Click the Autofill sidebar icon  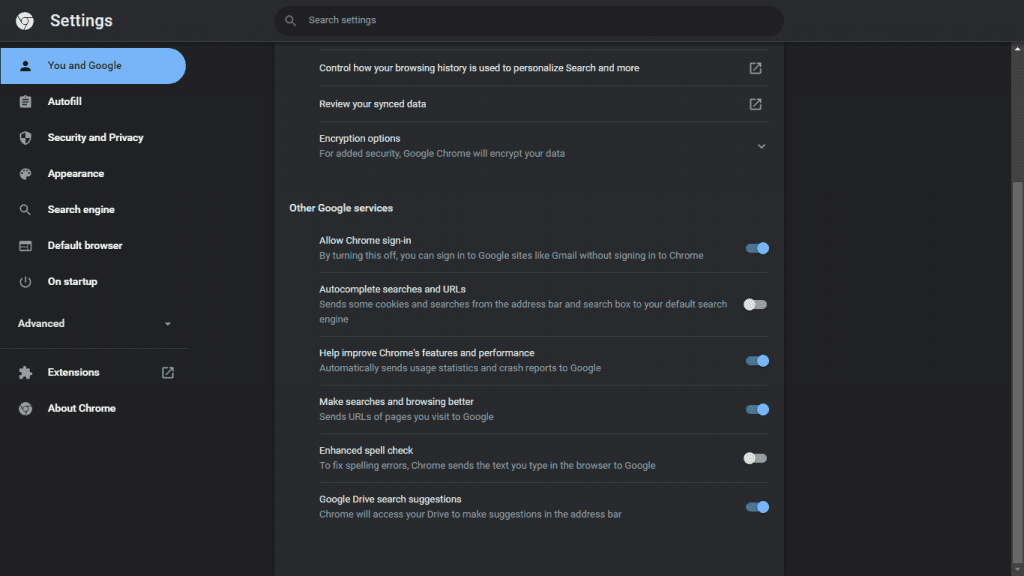(x=25, y=102)
